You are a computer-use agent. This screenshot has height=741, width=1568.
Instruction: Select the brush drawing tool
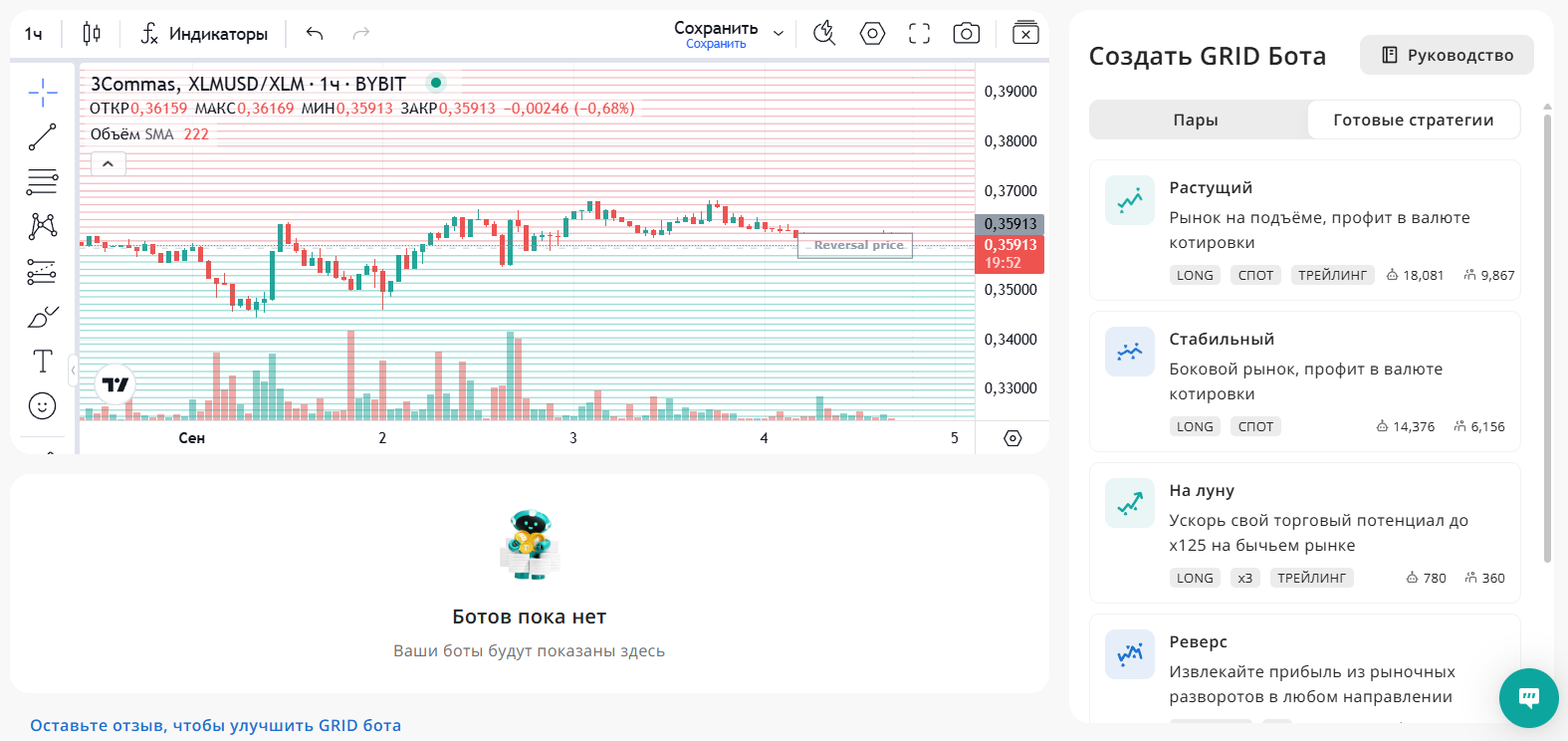click(x=43, y=318)
